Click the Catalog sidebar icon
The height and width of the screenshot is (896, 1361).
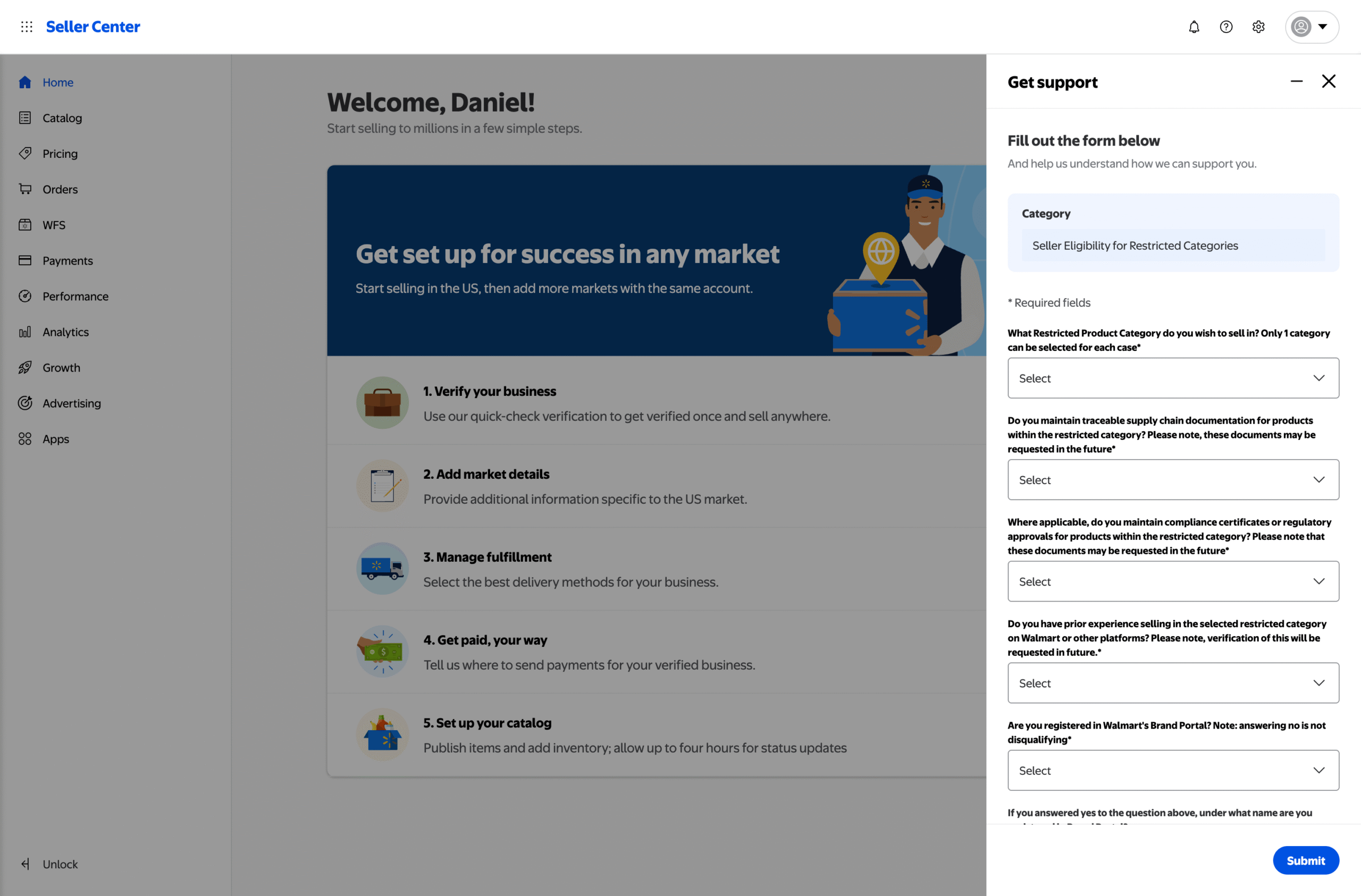coord(24,118)
